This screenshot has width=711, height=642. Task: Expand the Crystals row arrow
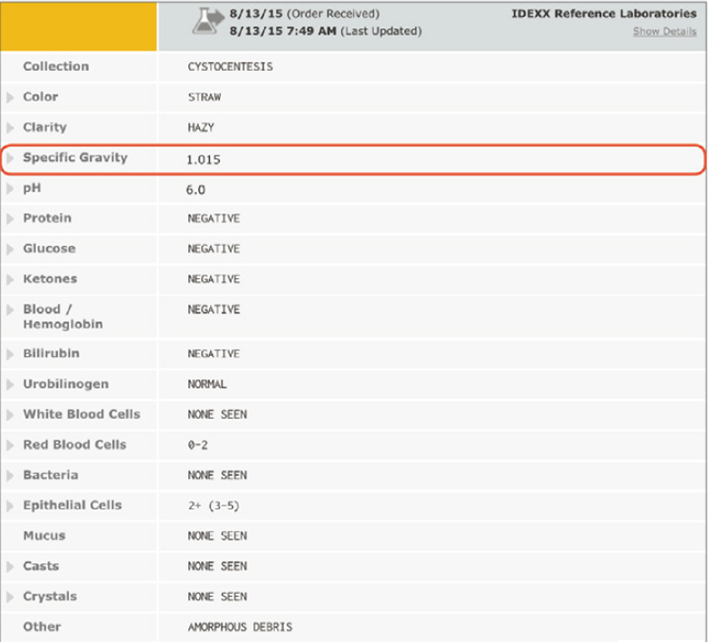[x=10, y=597]
